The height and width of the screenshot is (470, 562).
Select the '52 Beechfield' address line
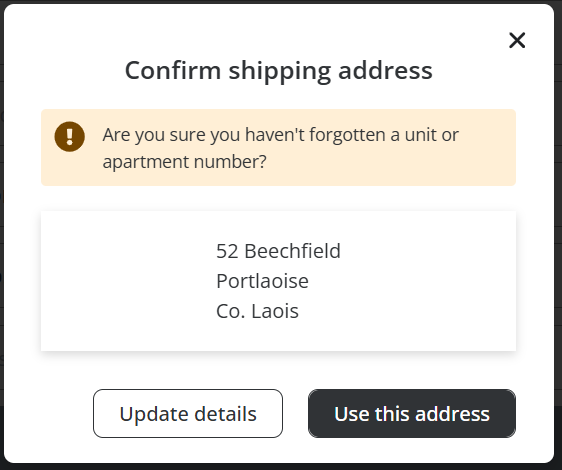pos(278,251)
